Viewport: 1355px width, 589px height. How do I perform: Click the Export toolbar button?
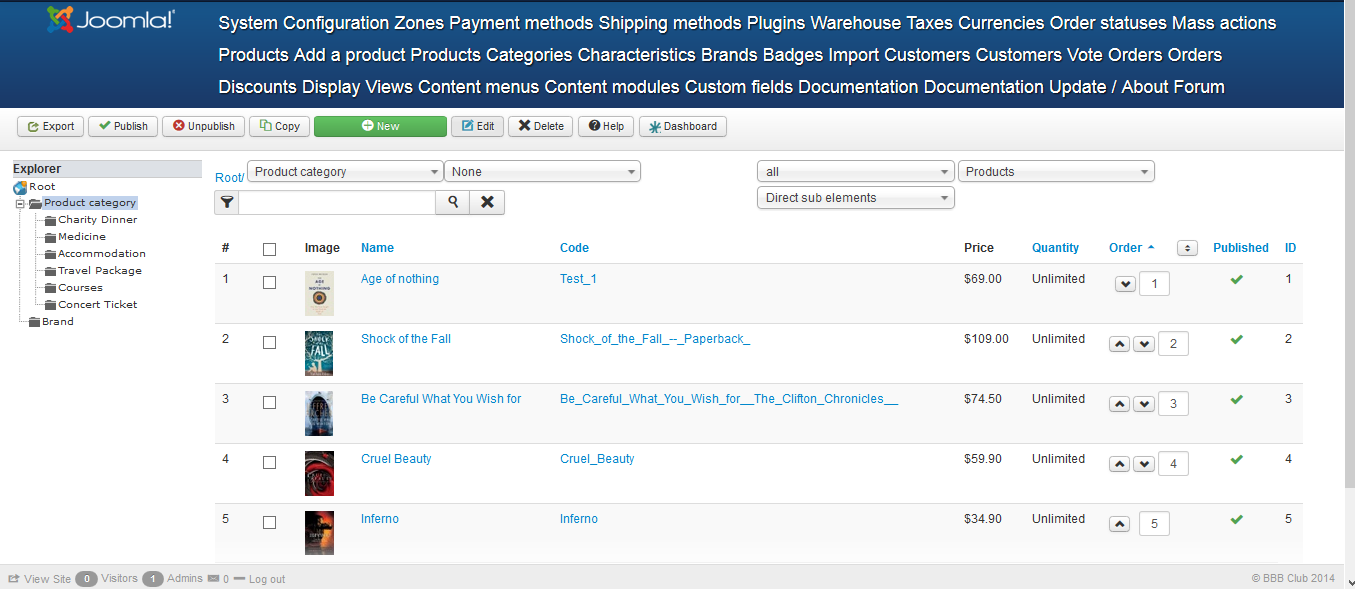pos(50,127)
